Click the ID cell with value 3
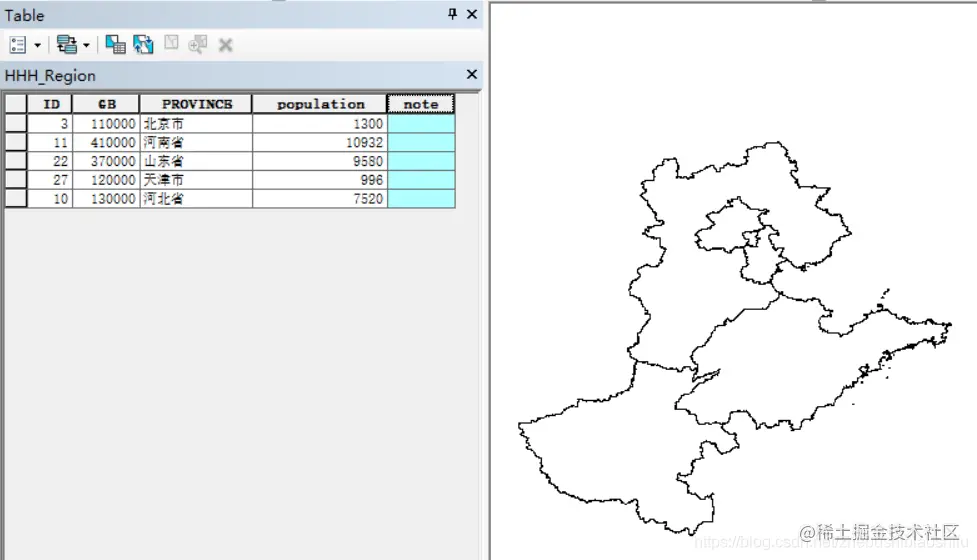The image size is (977, 560). click(x=50, y=123)
